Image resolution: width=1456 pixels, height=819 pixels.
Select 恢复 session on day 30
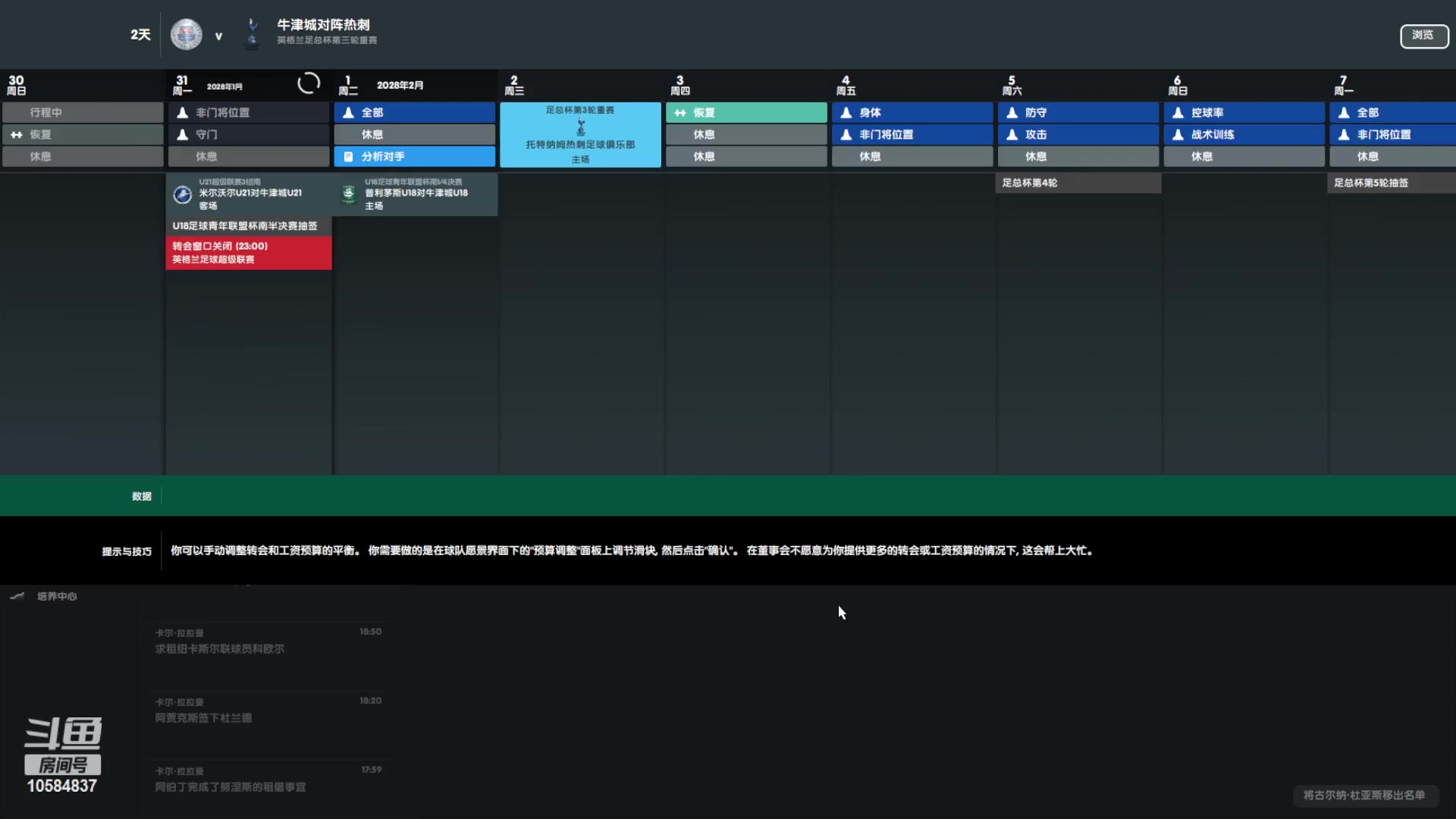[83, 134]
